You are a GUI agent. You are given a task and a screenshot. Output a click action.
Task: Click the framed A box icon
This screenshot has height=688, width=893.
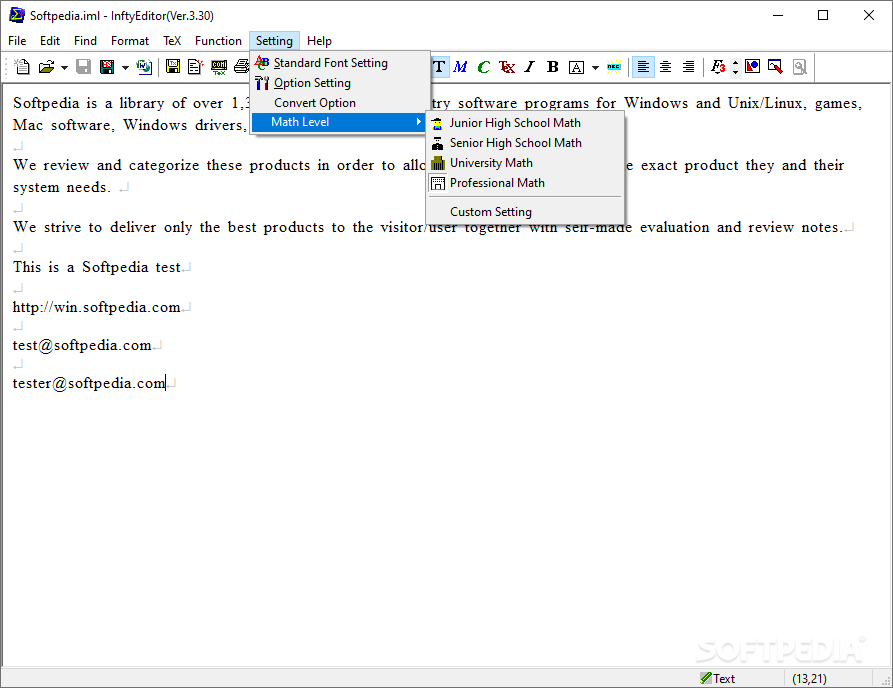click(576, 67)
